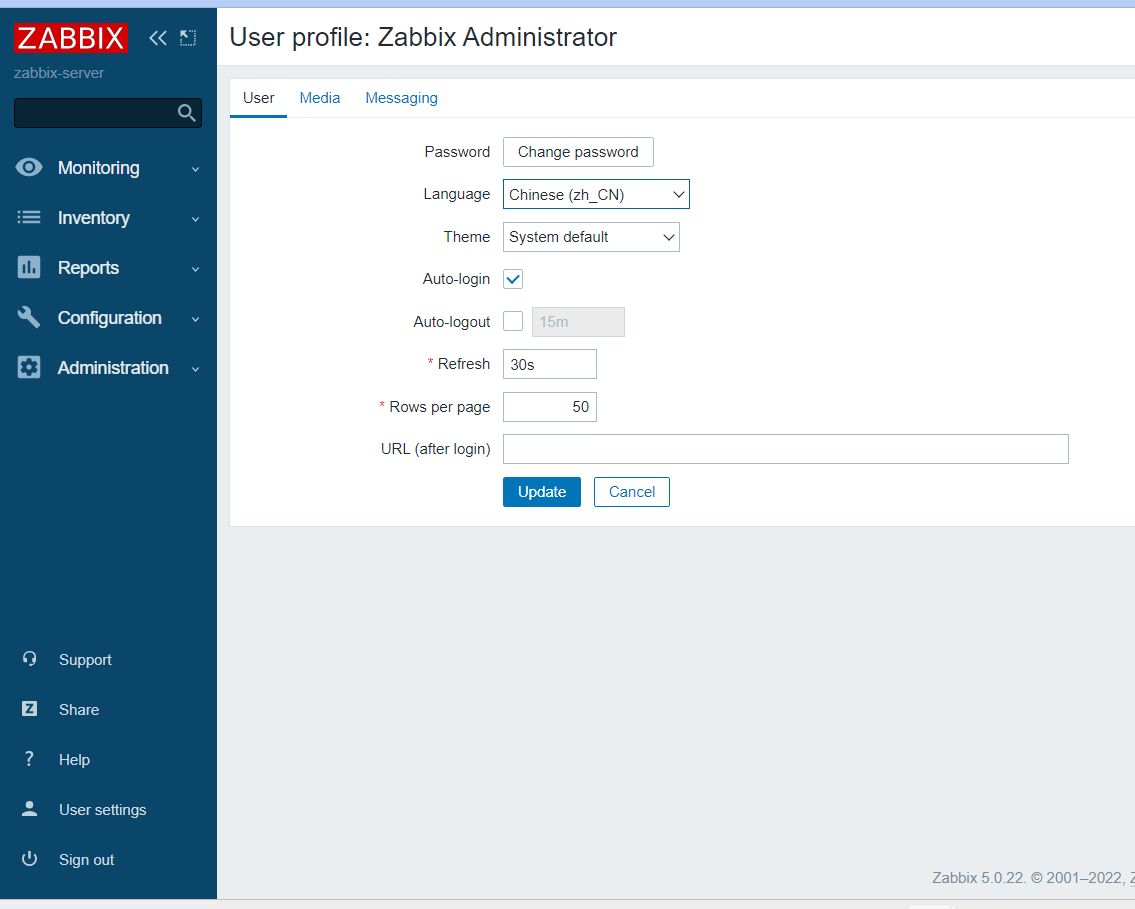Click the disabled 15m auto-logout field
This screenshot has height=909, width=1135.
point(578,322)
